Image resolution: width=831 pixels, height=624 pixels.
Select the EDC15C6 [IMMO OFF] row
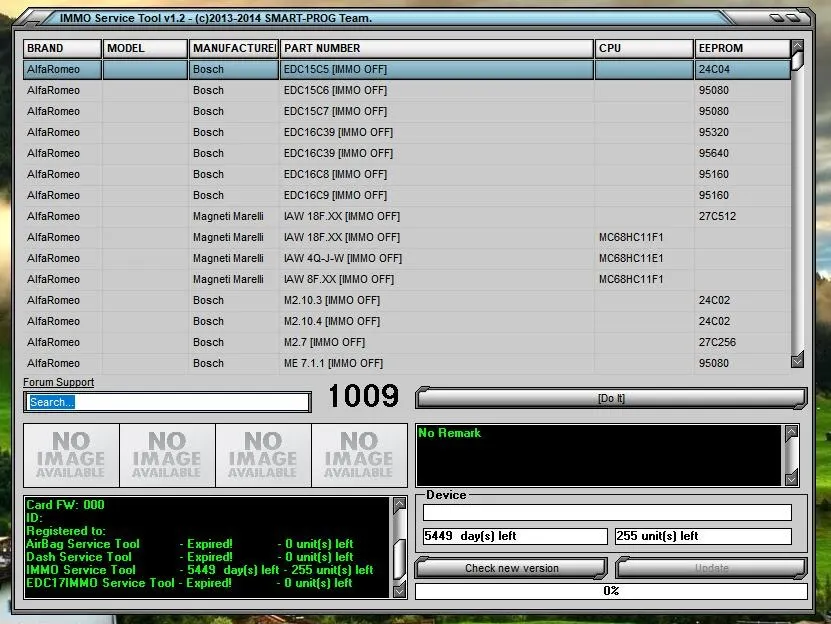click(406, 90)
